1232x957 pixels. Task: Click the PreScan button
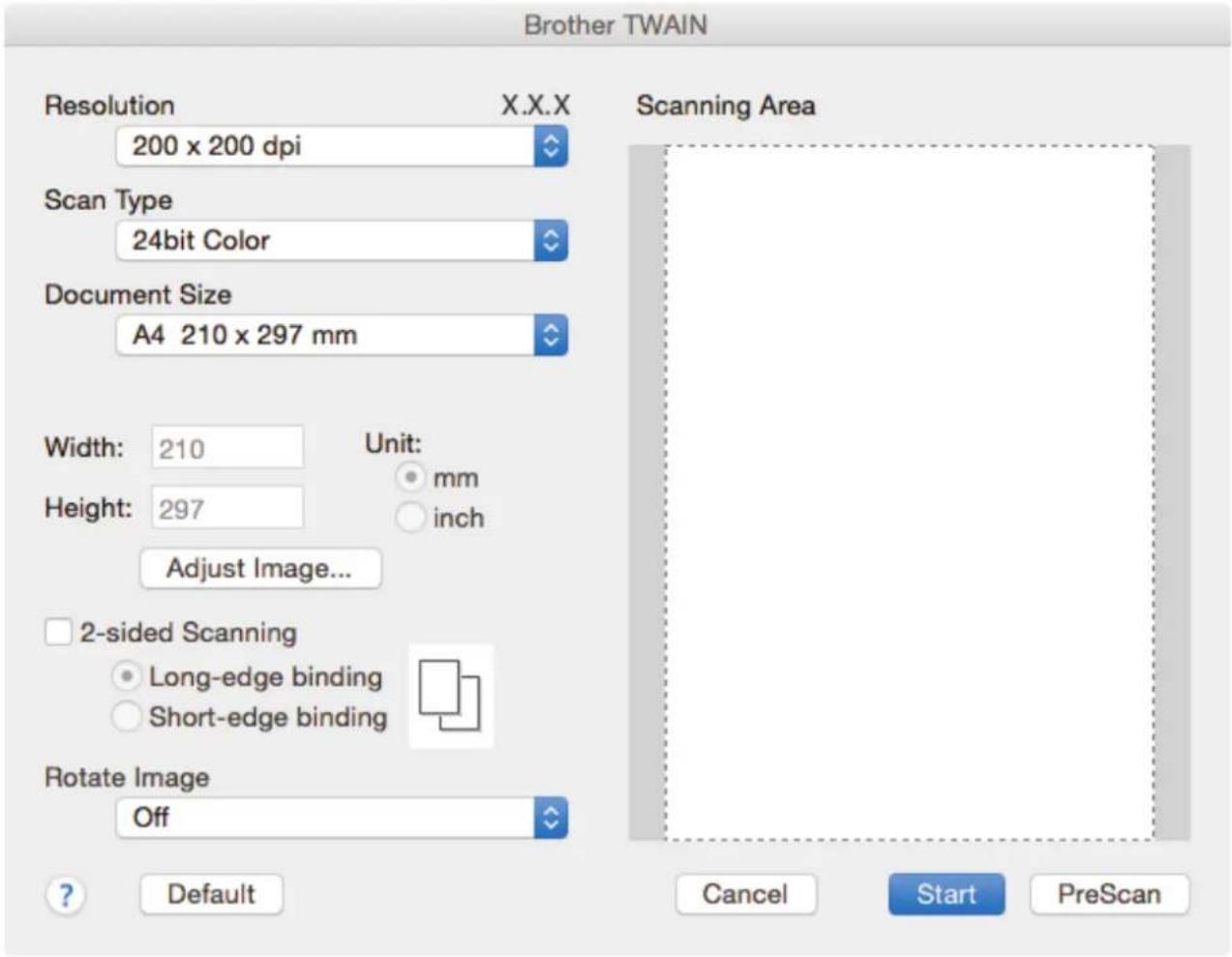coord(1109,894)
